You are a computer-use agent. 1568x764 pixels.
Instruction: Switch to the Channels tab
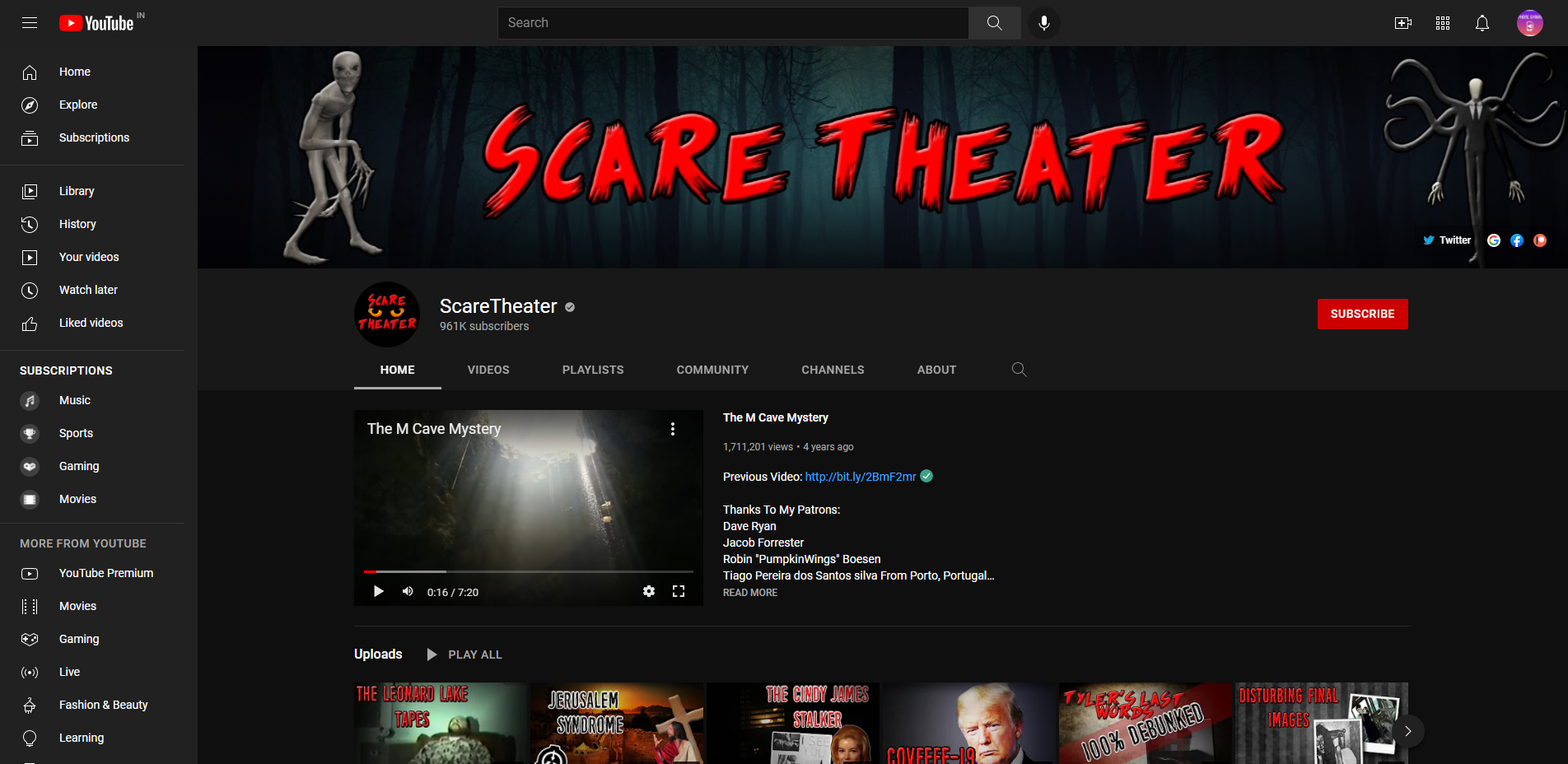point(833,370)
